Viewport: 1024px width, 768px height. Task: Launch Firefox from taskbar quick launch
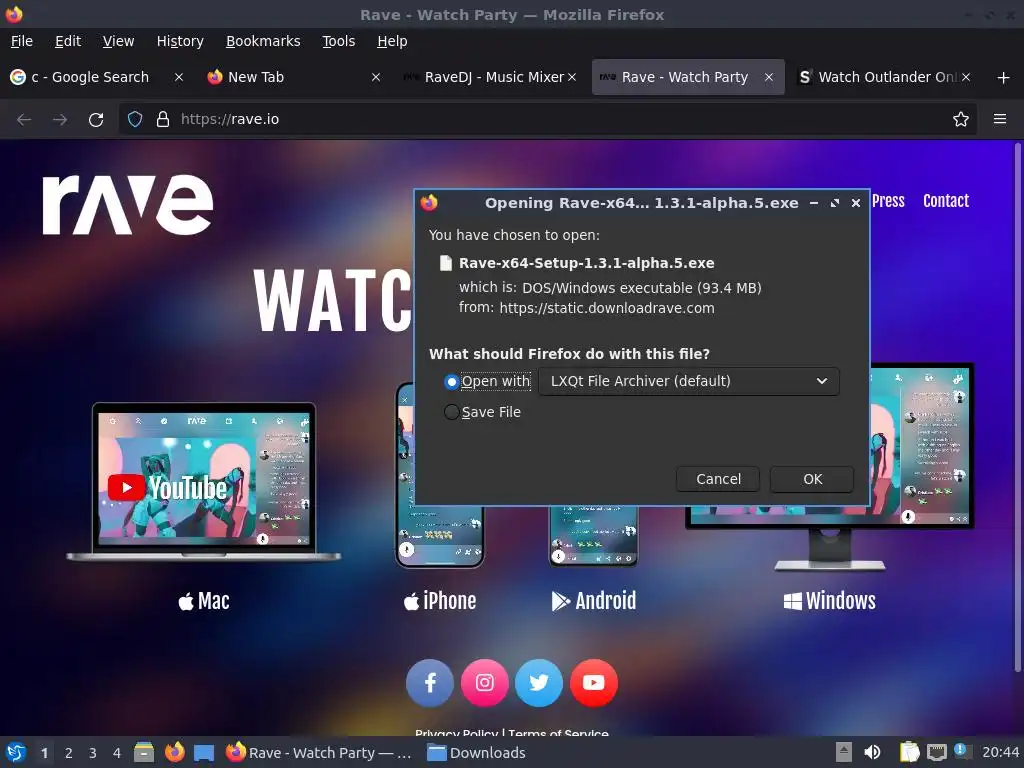tap(174, 752)
